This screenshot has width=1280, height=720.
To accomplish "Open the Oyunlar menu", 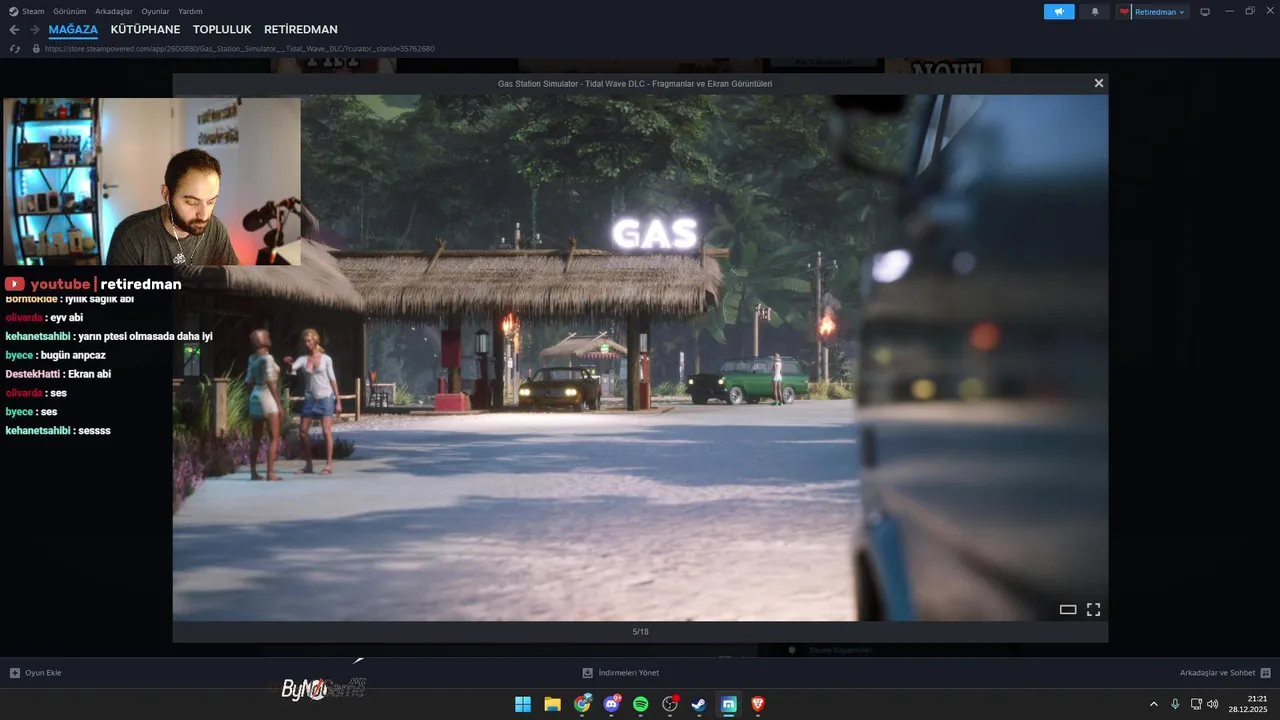I will coord(155,11).
